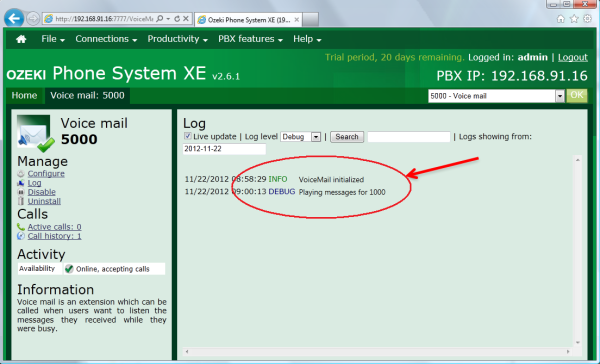Open the File menu
The width and height of the screenshot is (600, 364).
[53, 39]
